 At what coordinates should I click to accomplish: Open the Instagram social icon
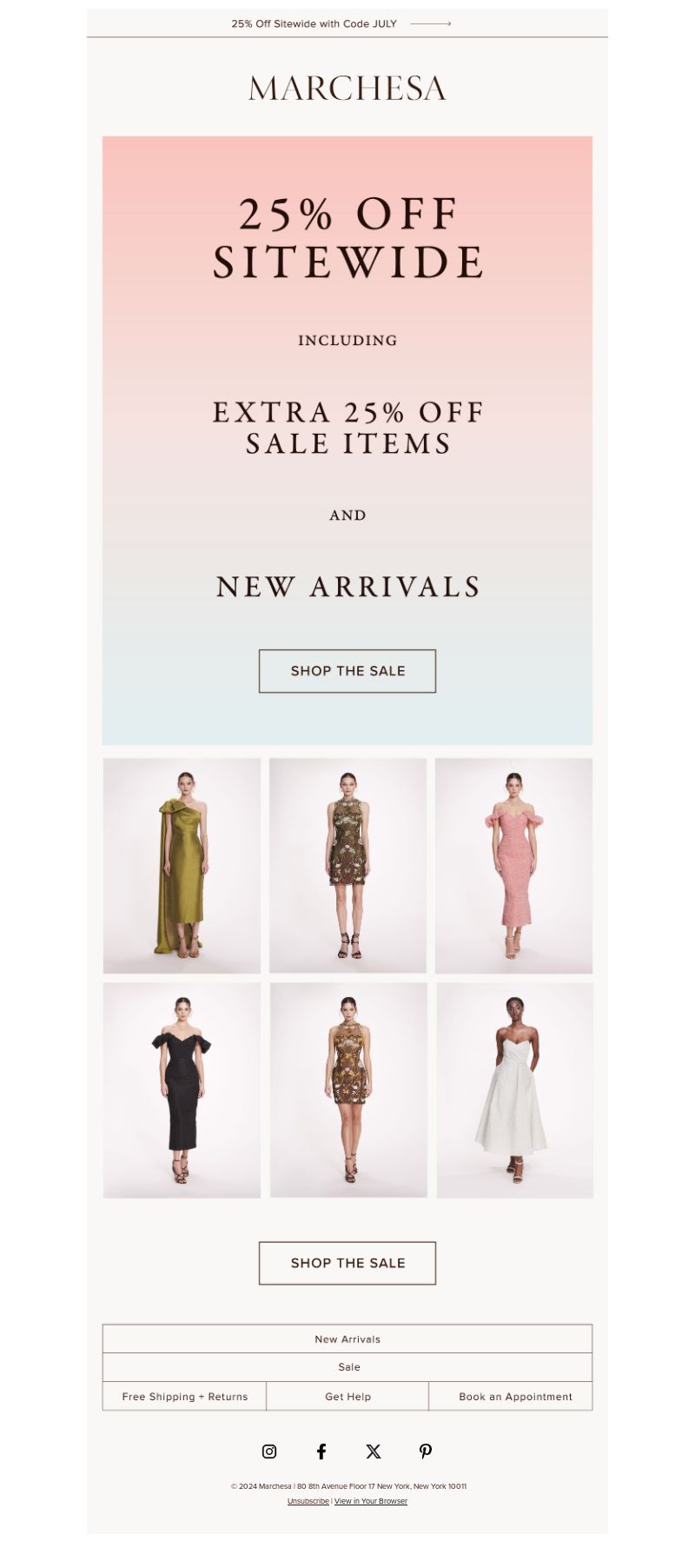[x=269, y=1451]
